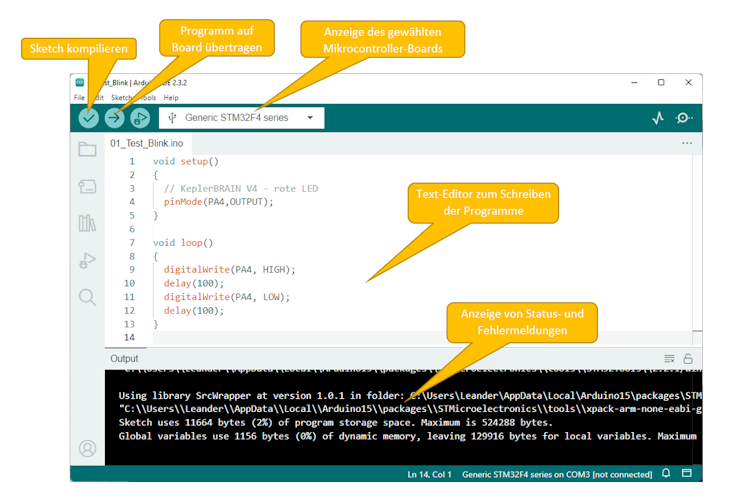
Task: Open the Search sidebar icon
Action: 87,297
